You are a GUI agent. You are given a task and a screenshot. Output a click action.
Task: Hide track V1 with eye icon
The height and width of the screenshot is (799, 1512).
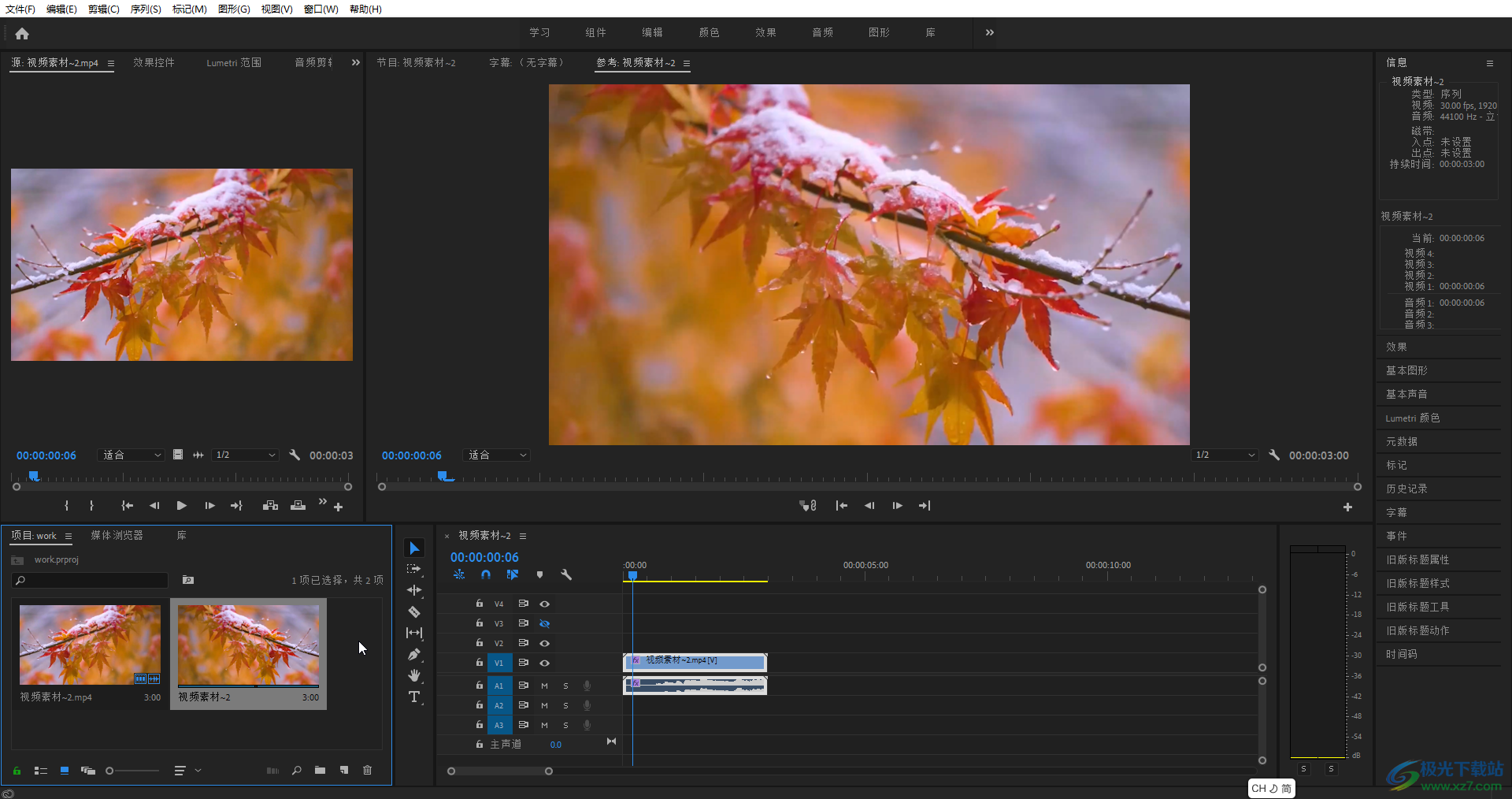tap(544, 663)
